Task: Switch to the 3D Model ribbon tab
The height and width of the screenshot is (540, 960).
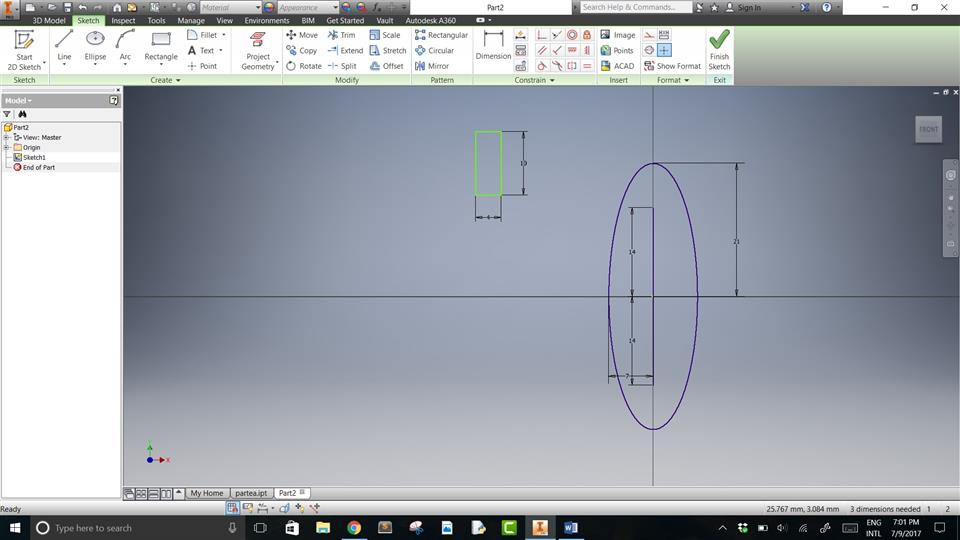Action: coord(49,20)
